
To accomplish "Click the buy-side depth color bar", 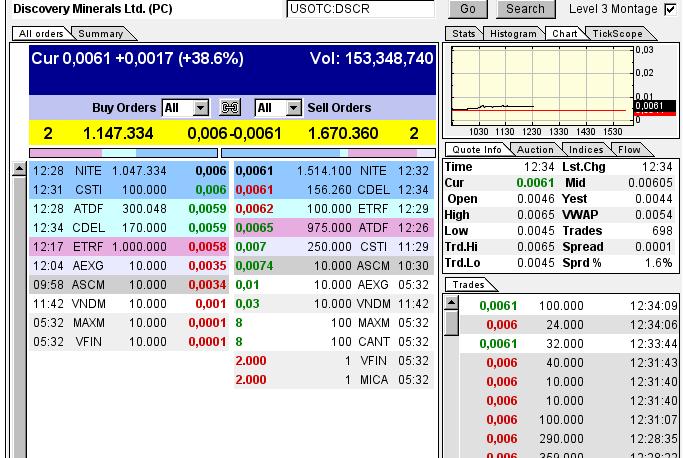I will pos(123,153).
